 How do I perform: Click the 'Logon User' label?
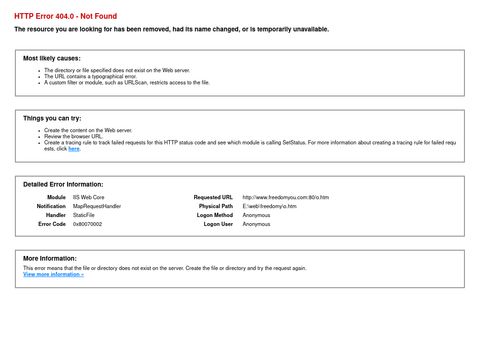[x=218, y=224]
